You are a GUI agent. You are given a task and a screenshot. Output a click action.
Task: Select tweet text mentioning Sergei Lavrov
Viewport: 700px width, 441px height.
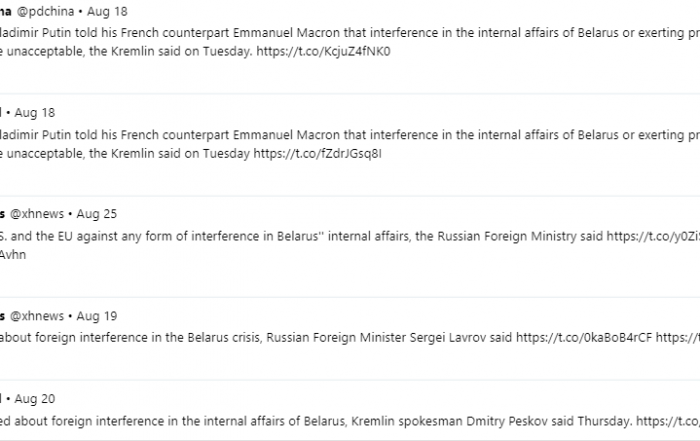coord(350,337)
